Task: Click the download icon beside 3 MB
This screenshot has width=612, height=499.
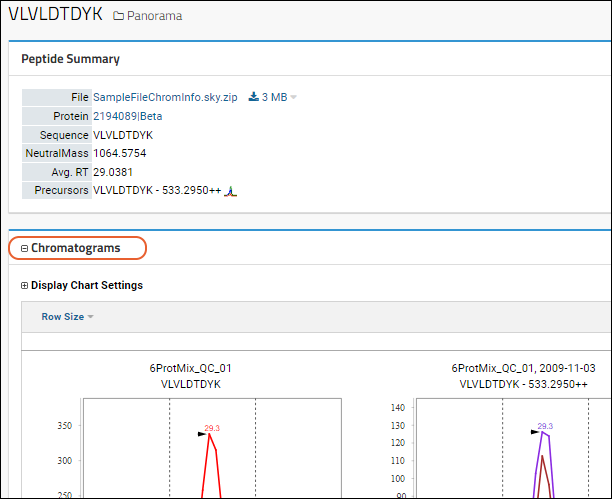Action: (254, 96)
